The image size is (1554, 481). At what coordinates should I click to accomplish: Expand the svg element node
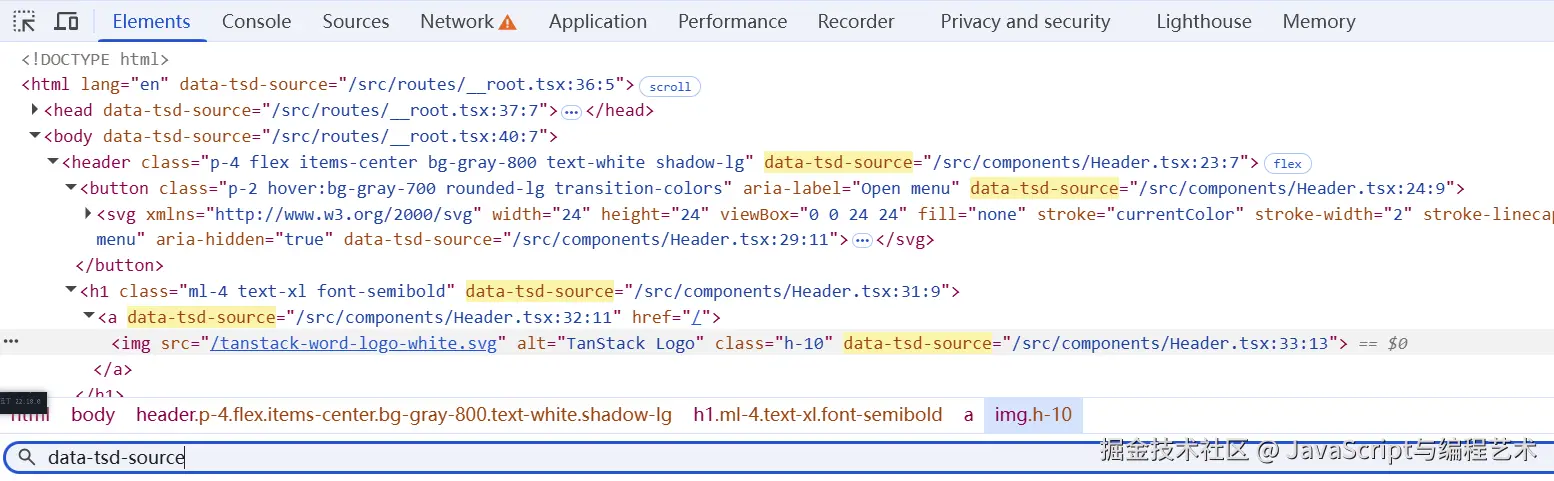pyautogui.click(x=88, y=214)
